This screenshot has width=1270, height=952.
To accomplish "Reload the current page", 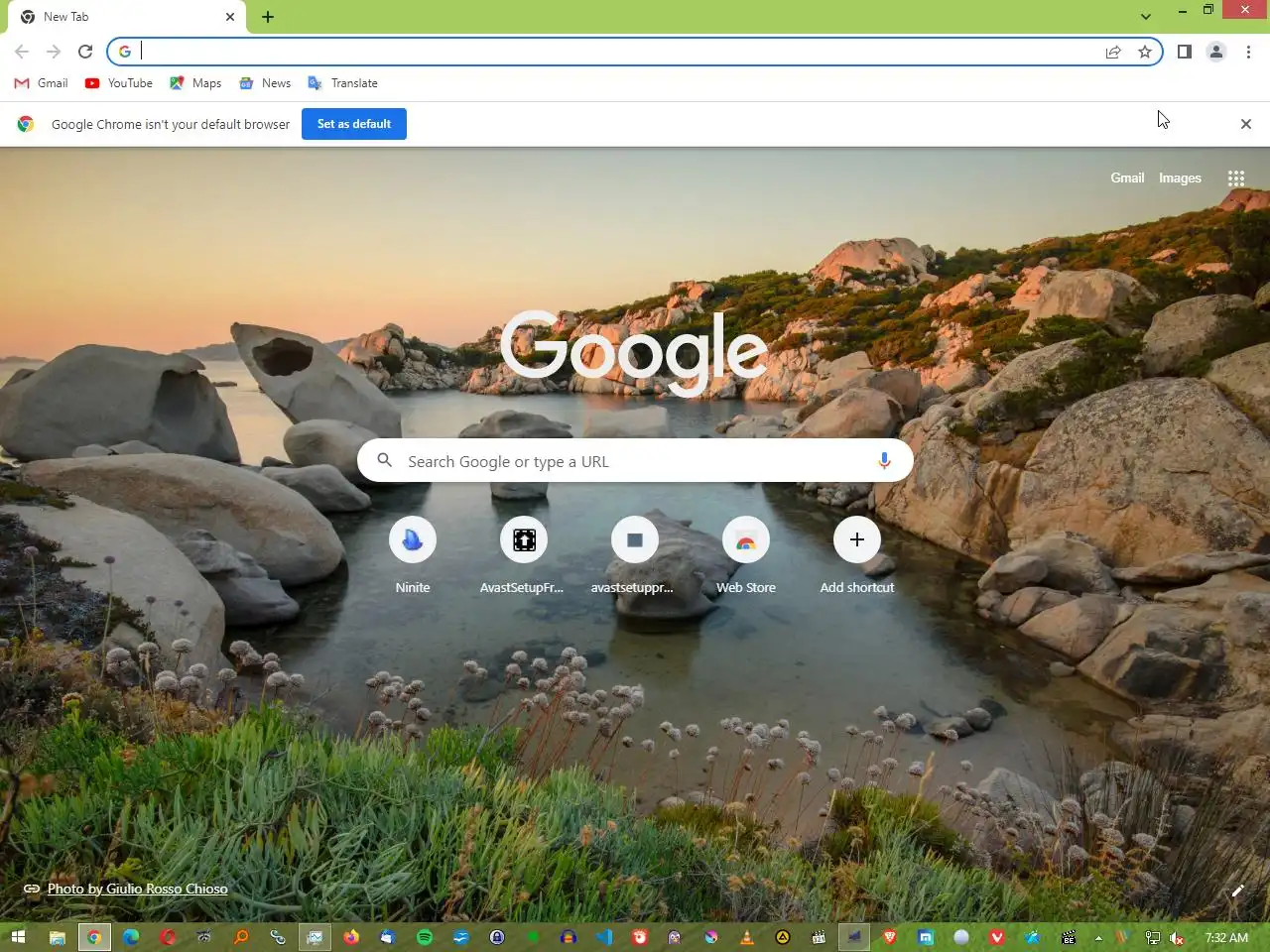I will 85,52.
